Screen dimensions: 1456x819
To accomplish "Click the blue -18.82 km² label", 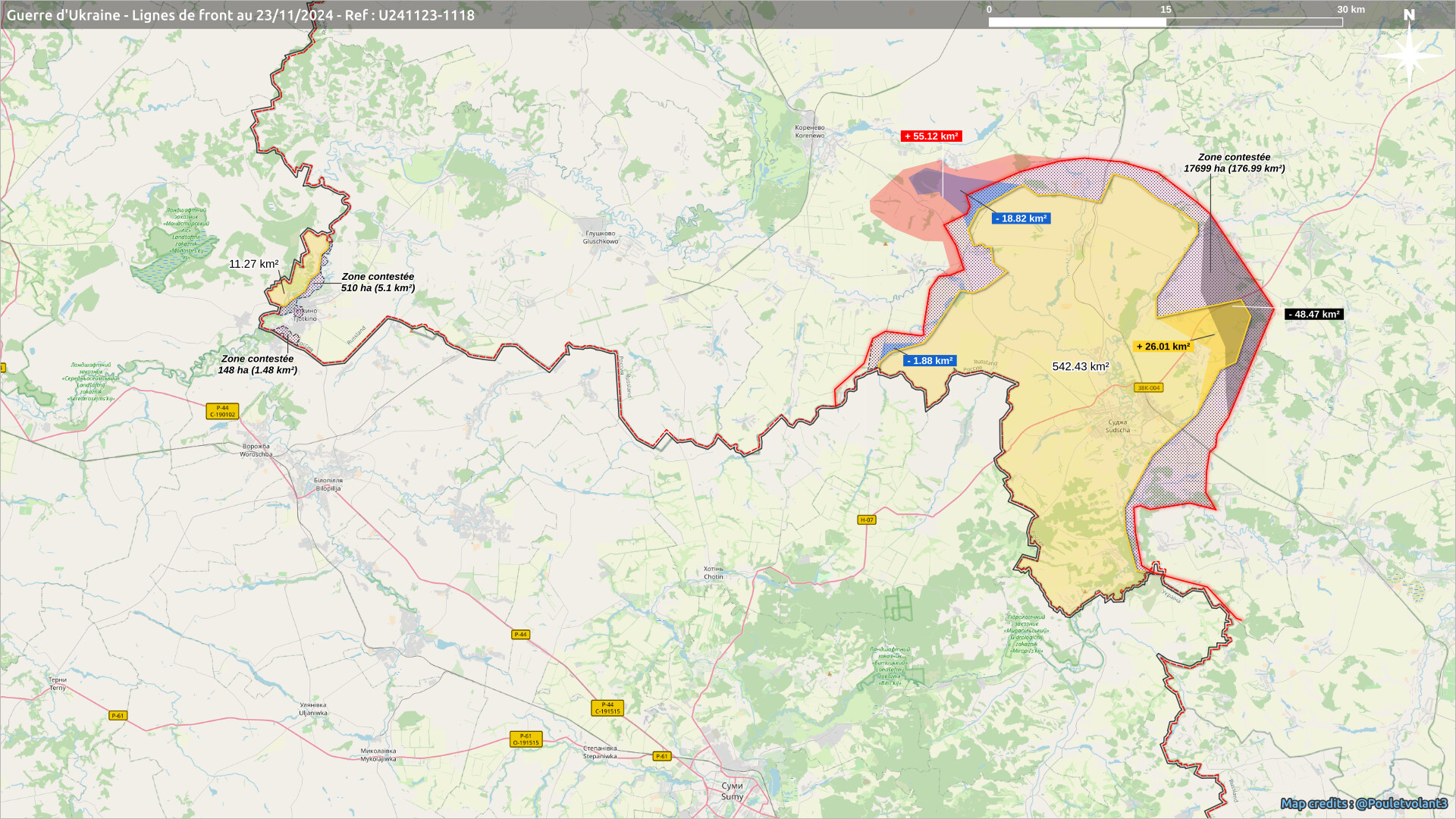I will click(x=1021, y=218).
